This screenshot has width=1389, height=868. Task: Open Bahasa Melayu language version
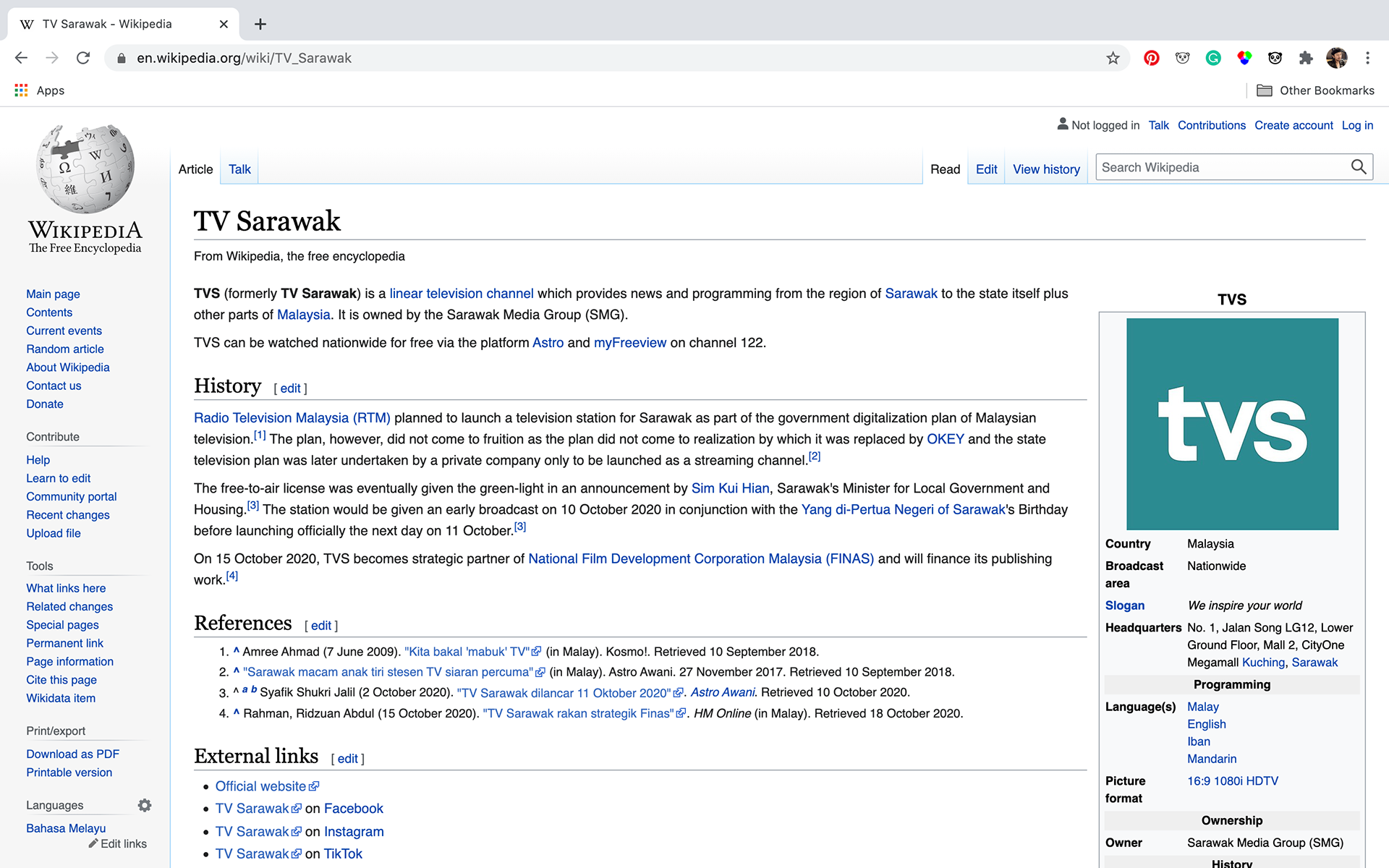(x=66, y=828)
